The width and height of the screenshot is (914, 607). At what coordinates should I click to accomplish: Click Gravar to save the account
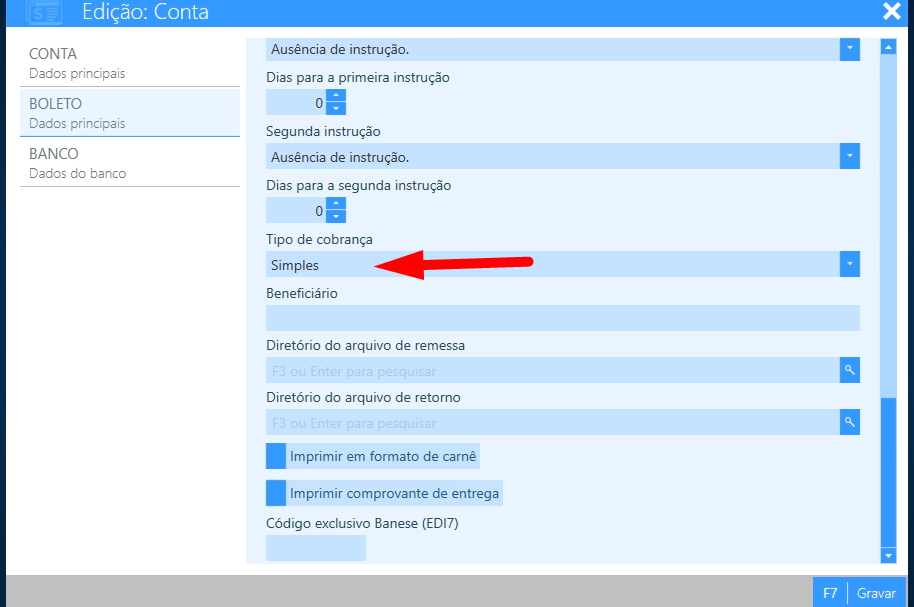click(875, 593)
